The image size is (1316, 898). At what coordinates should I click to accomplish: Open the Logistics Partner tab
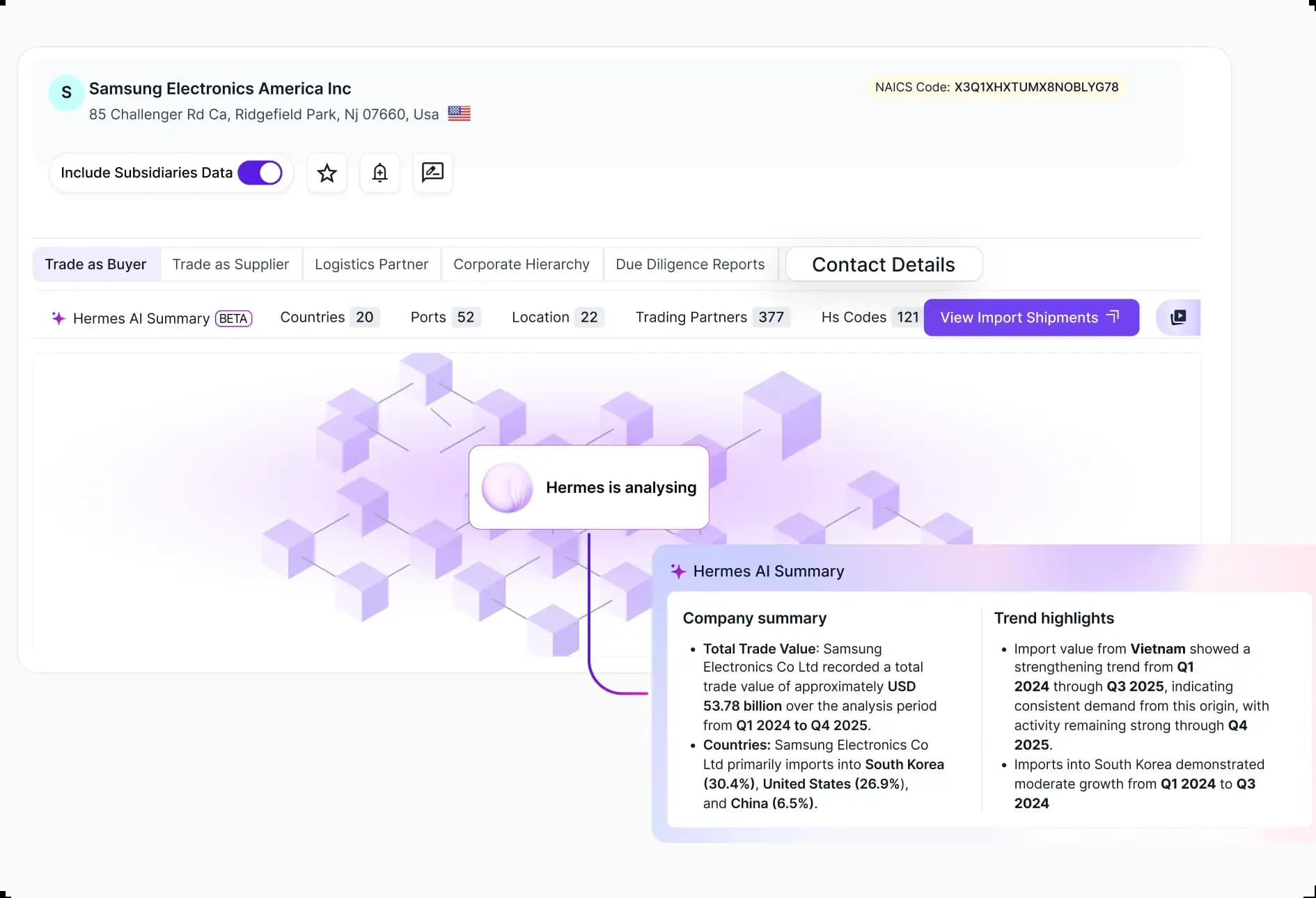[371, 265]
